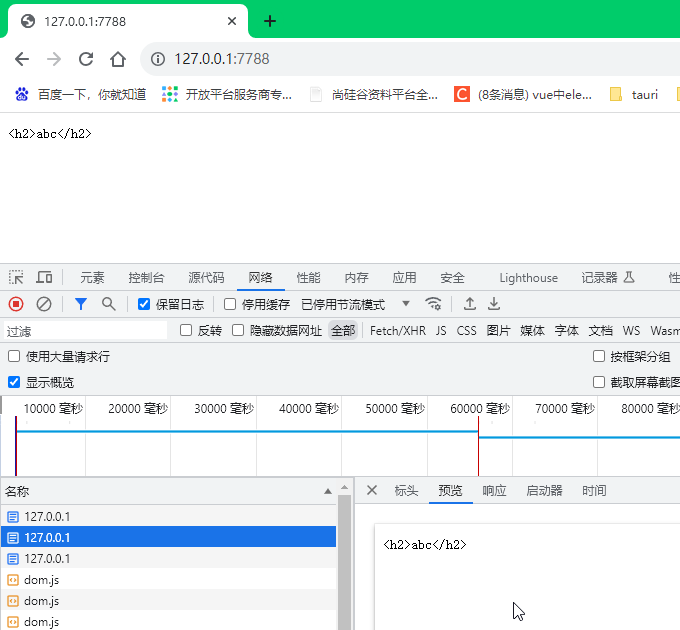Viewport: 680px width, 630px height.
Task: Open the (8条消息) vue中ele bookmark
Action: click(523, 95)
